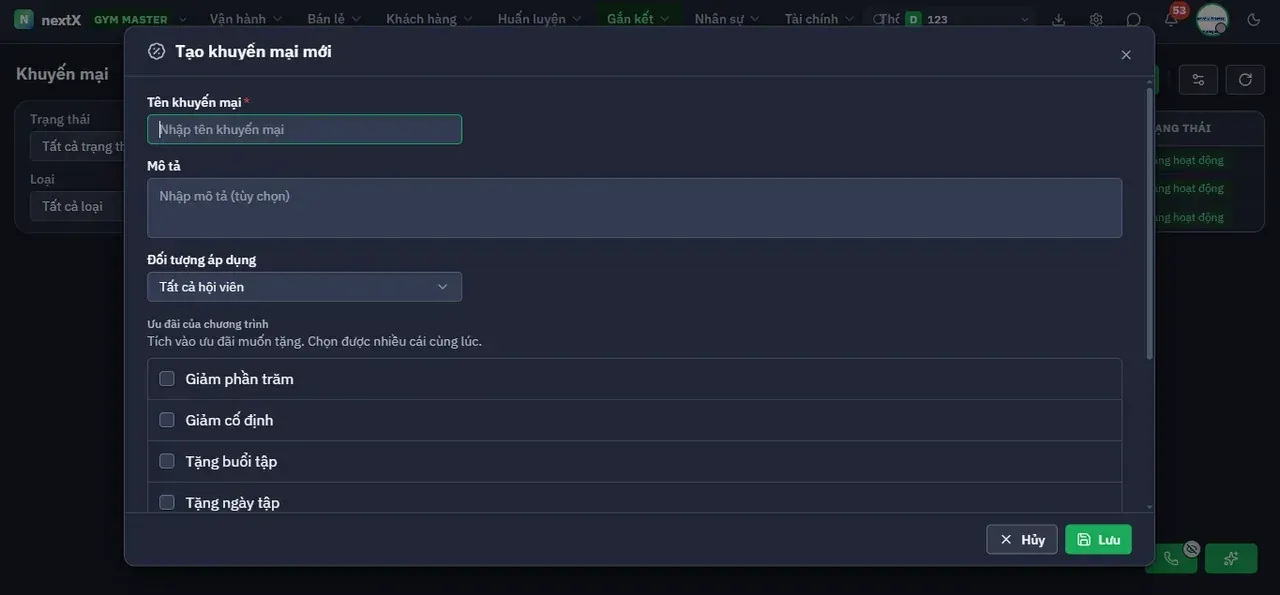Screen dimensions: 1280x595
Task: Click the nextX logo icon
Action: pos(23,19)
